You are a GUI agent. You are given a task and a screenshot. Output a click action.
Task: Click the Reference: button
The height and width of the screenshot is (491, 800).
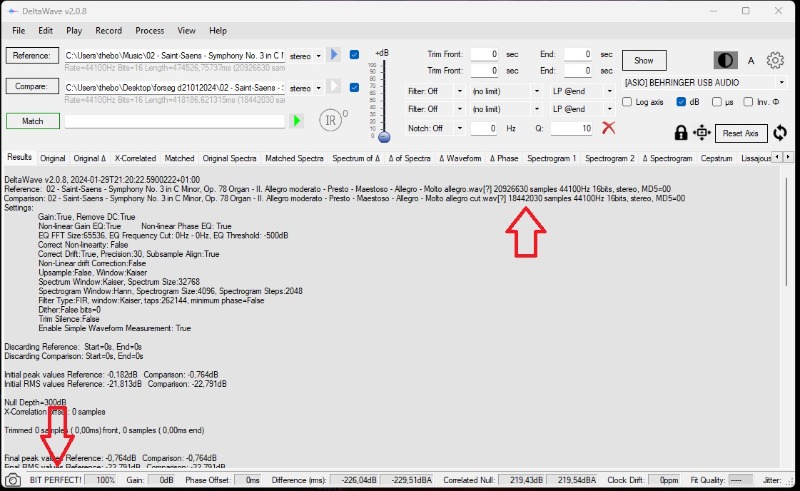coord(32,56)
